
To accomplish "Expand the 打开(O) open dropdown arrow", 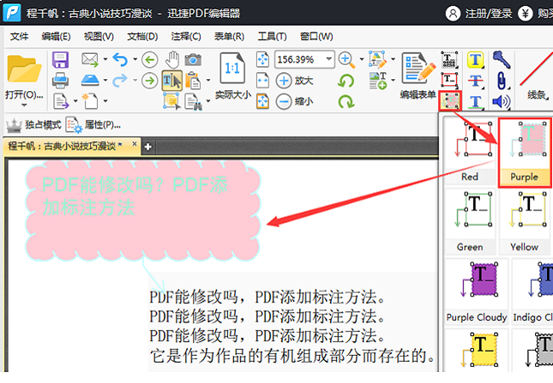I will (x=24, y=105).
